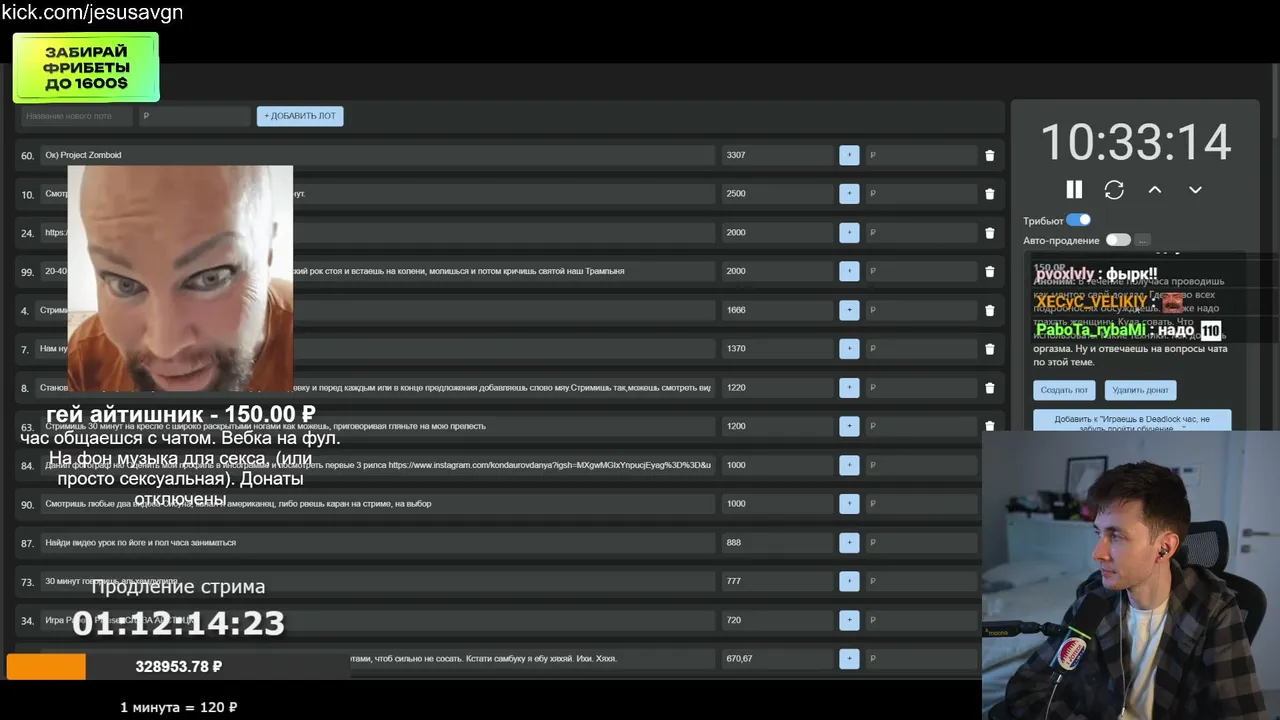Edit the 1220 price field
Image resolution: width=1280 pixels, height=720 pixels.
777,388
